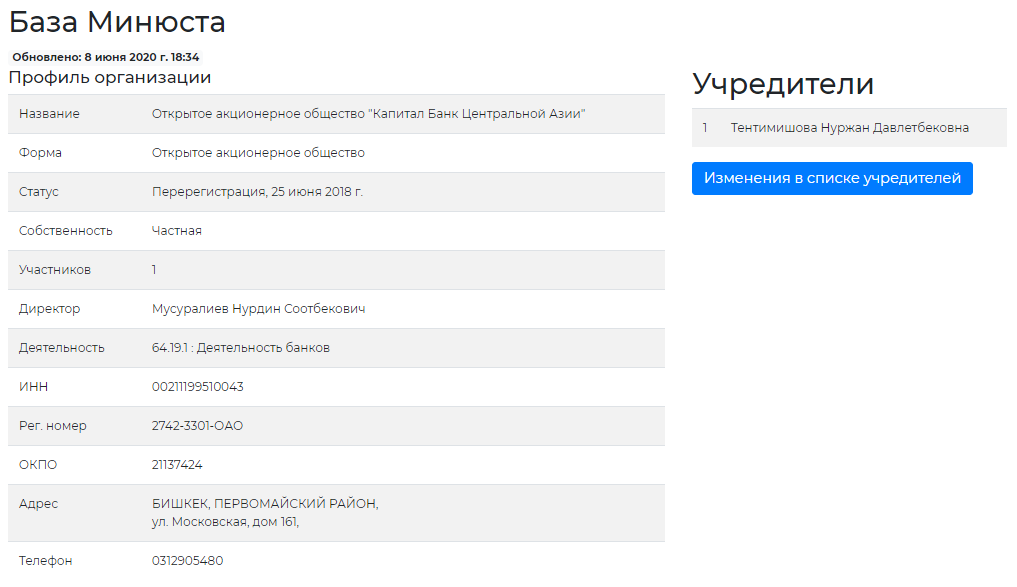
Task: Click the registration number 2742-3301-ОАО
Action: (x=197, y=426)
